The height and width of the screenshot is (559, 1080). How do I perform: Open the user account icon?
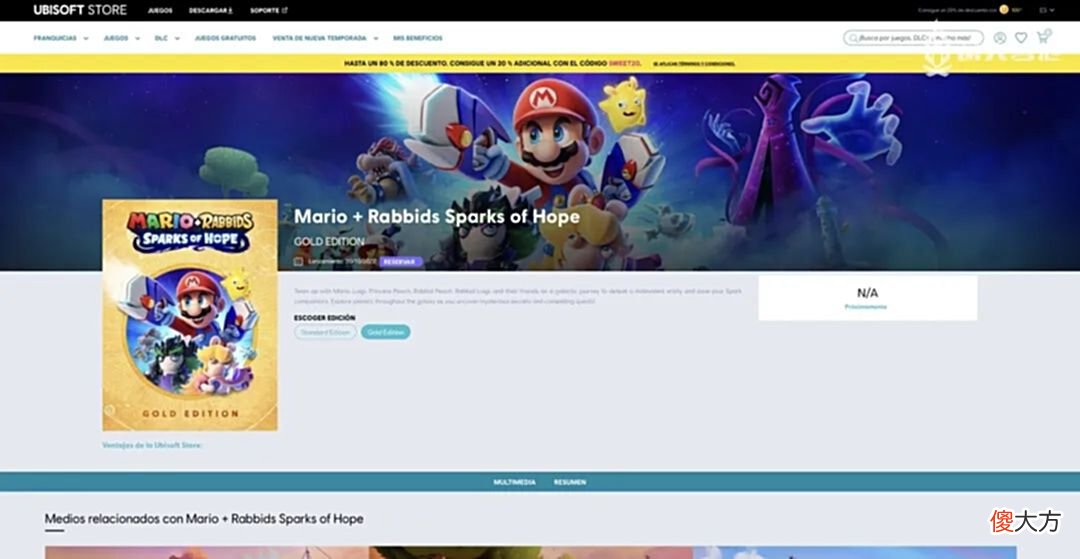(x=1000, y=38)
